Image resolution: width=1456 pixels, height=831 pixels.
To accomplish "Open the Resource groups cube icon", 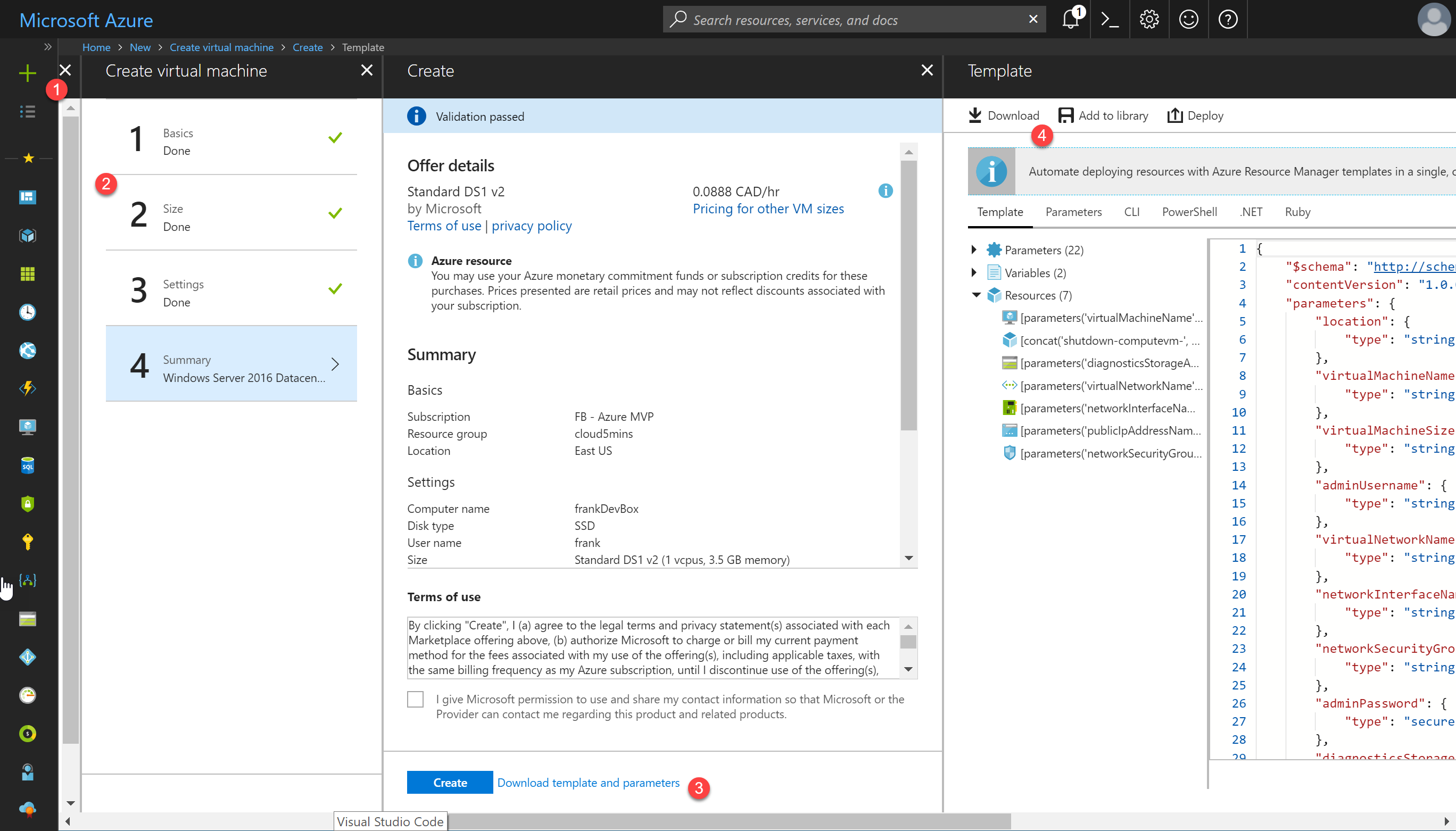I will point(27,236).
